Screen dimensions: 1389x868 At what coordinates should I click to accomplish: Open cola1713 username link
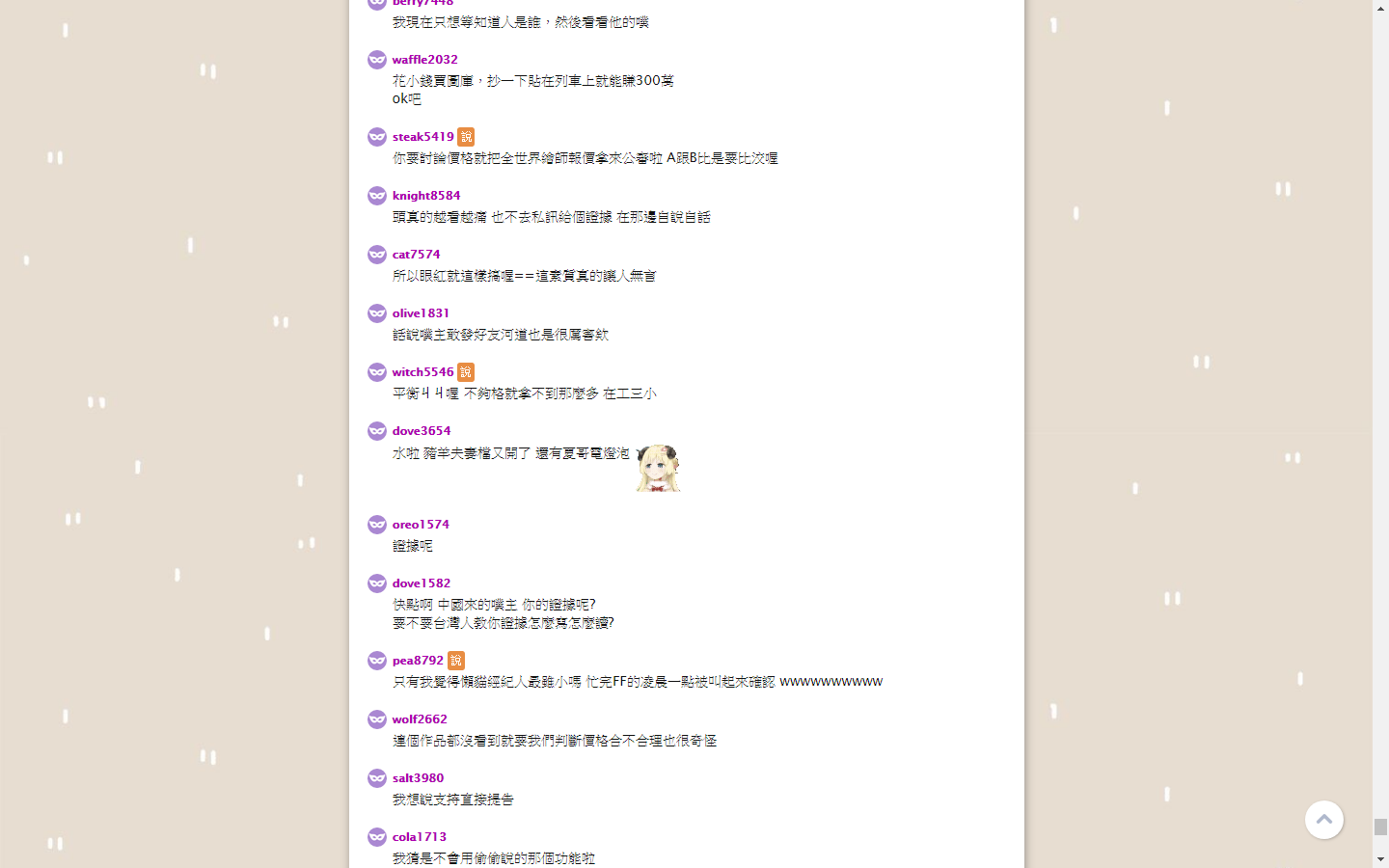pos(420,837)
